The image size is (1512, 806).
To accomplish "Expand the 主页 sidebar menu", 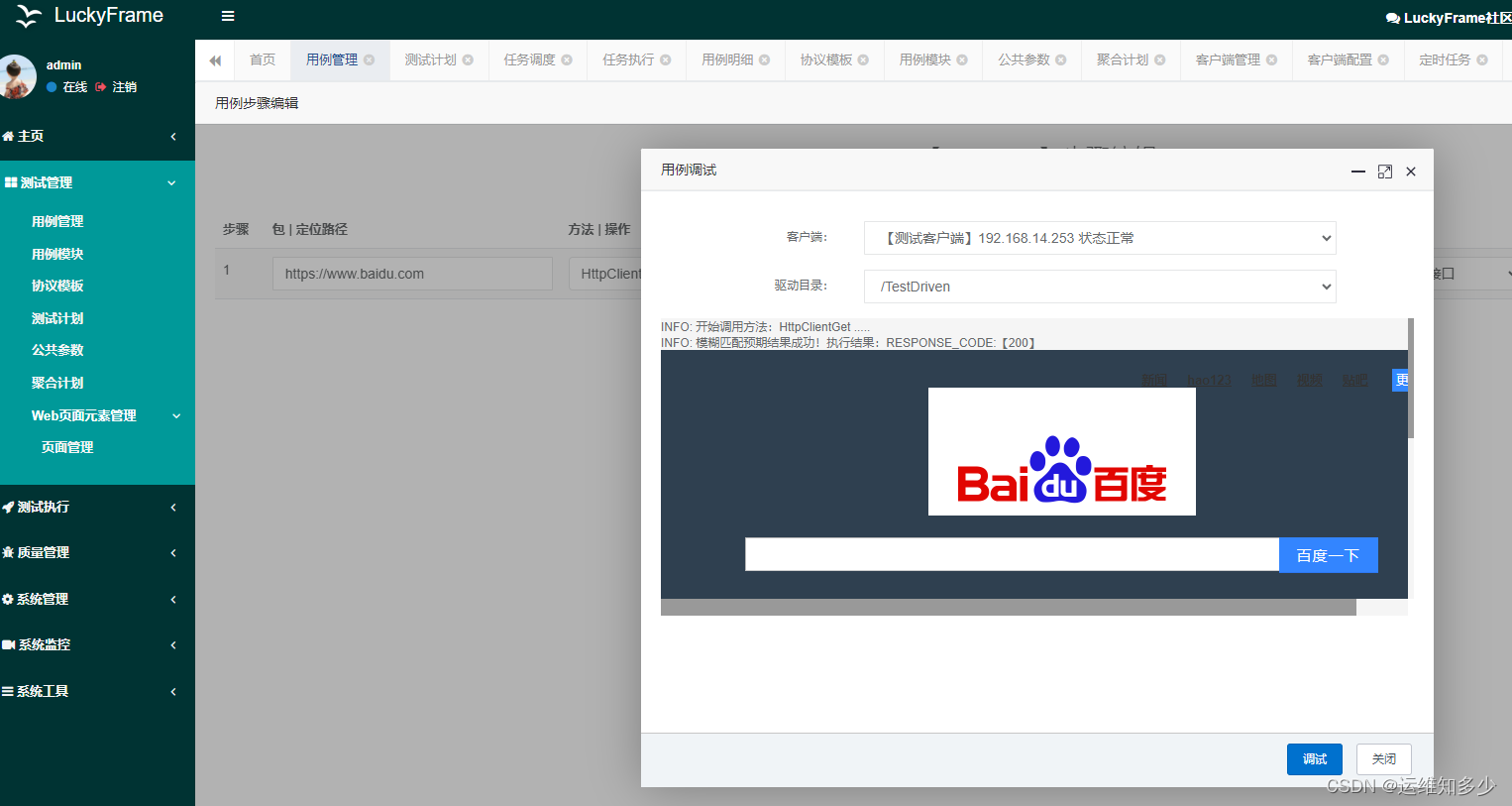I will click(x=97, y=136).
